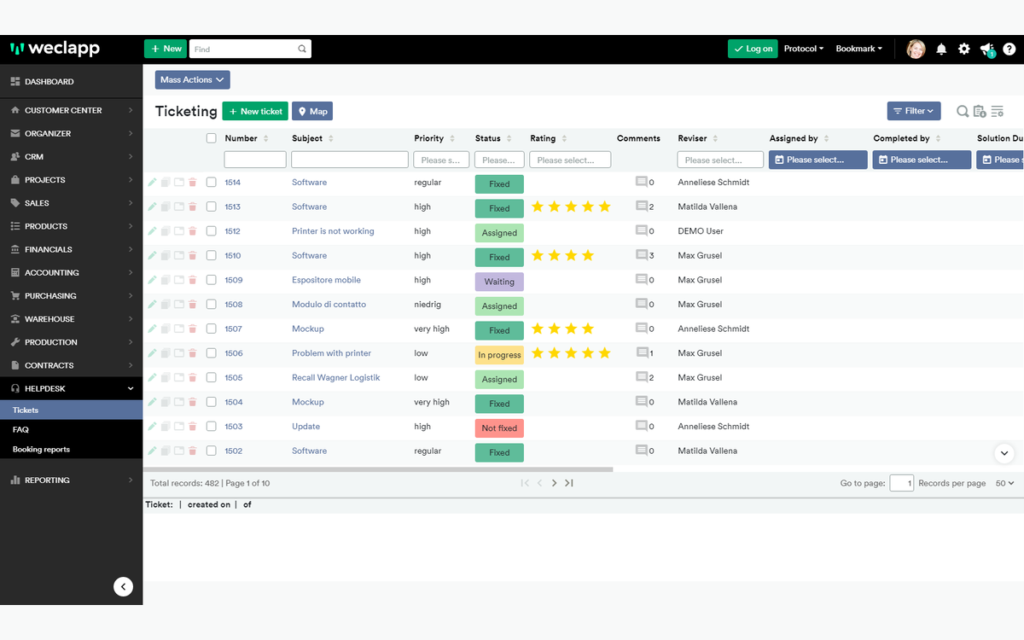Viewport: 1024px width, 640px height.
Task: Open the Mass Actions dropdown
Action: click(x=192, y=80)
